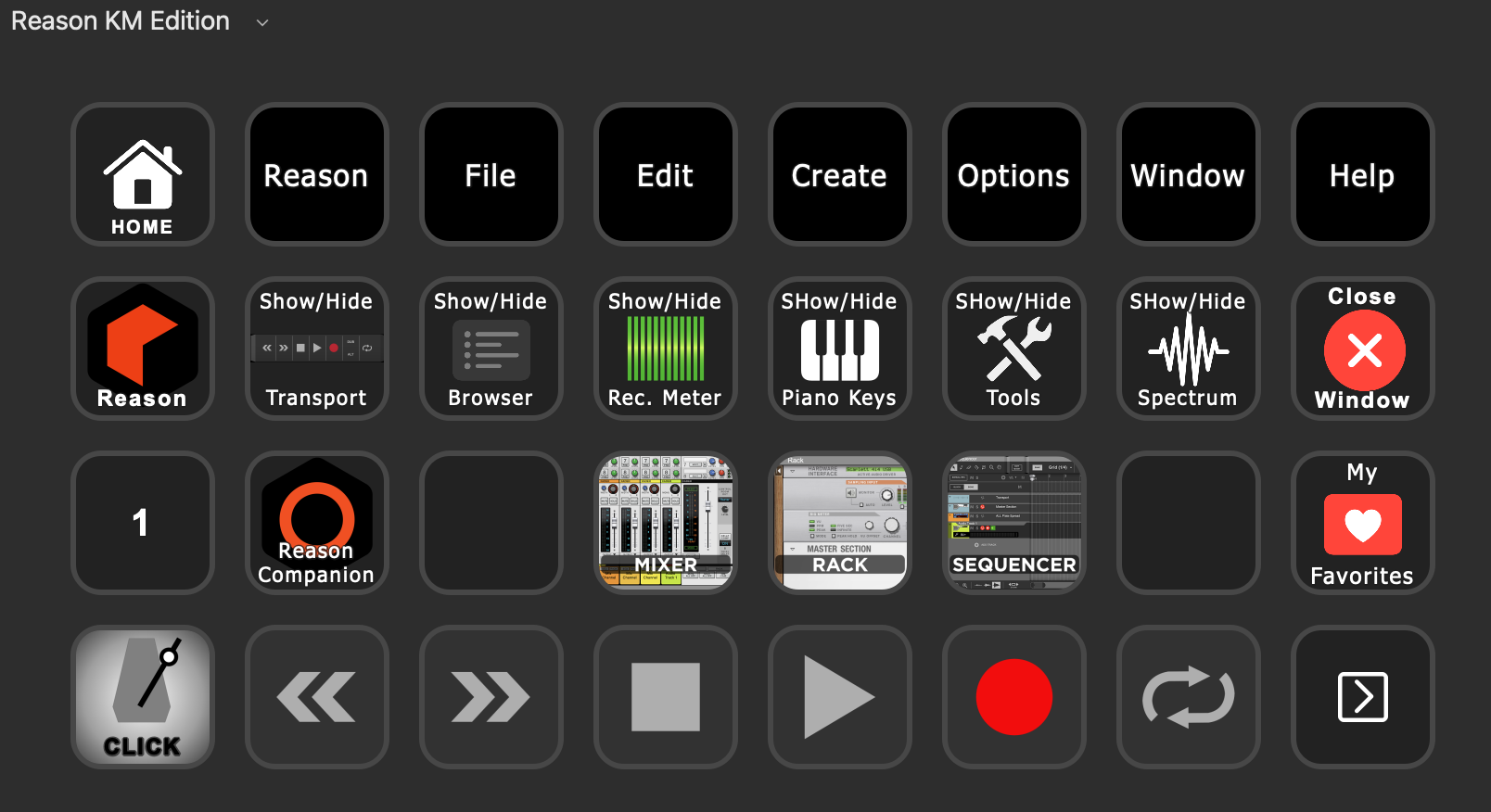Open the Help menu key
Viewport: 1491px width, 812px height.
1363,174
